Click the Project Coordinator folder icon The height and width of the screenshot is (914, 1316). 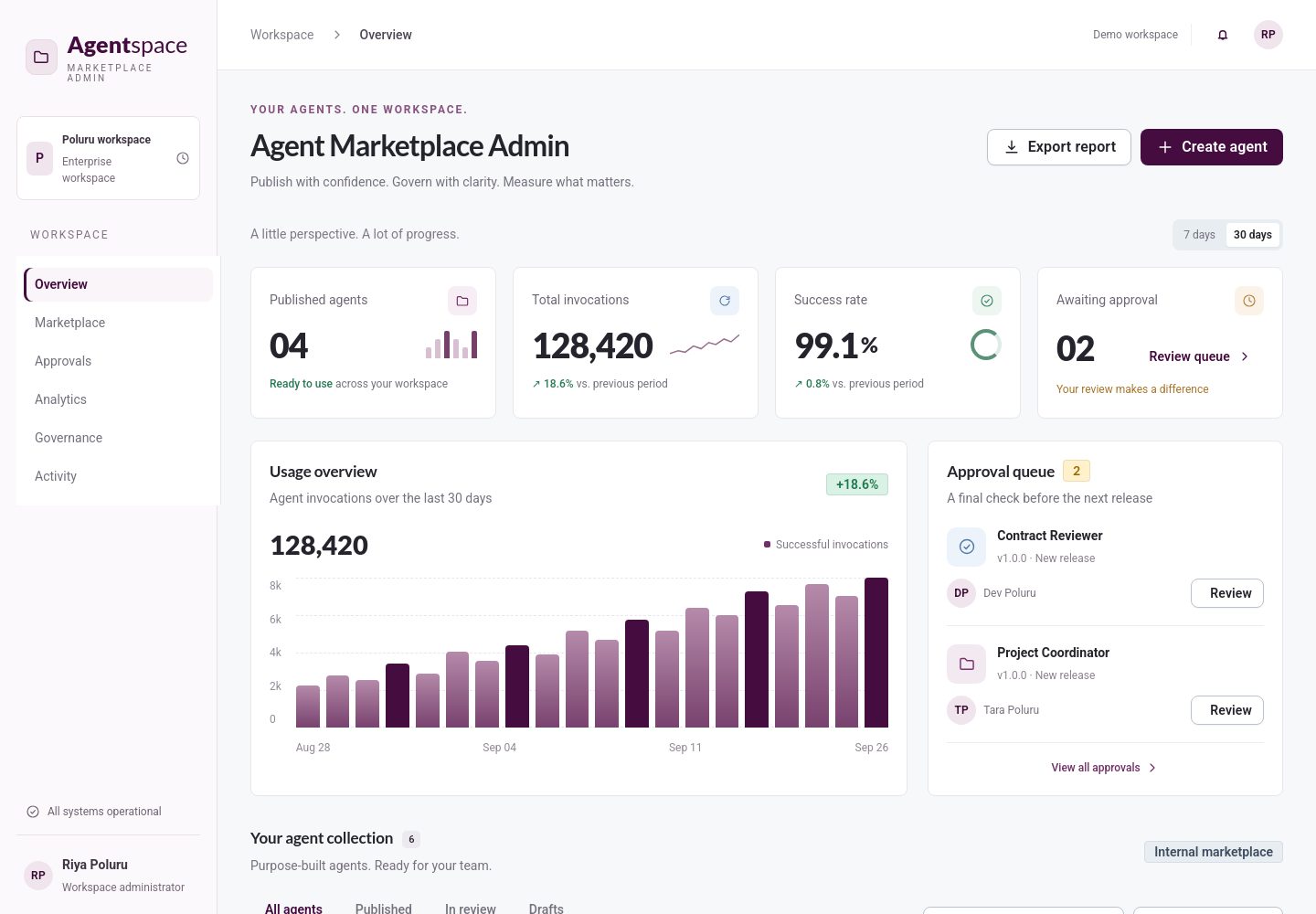point(967,664)
